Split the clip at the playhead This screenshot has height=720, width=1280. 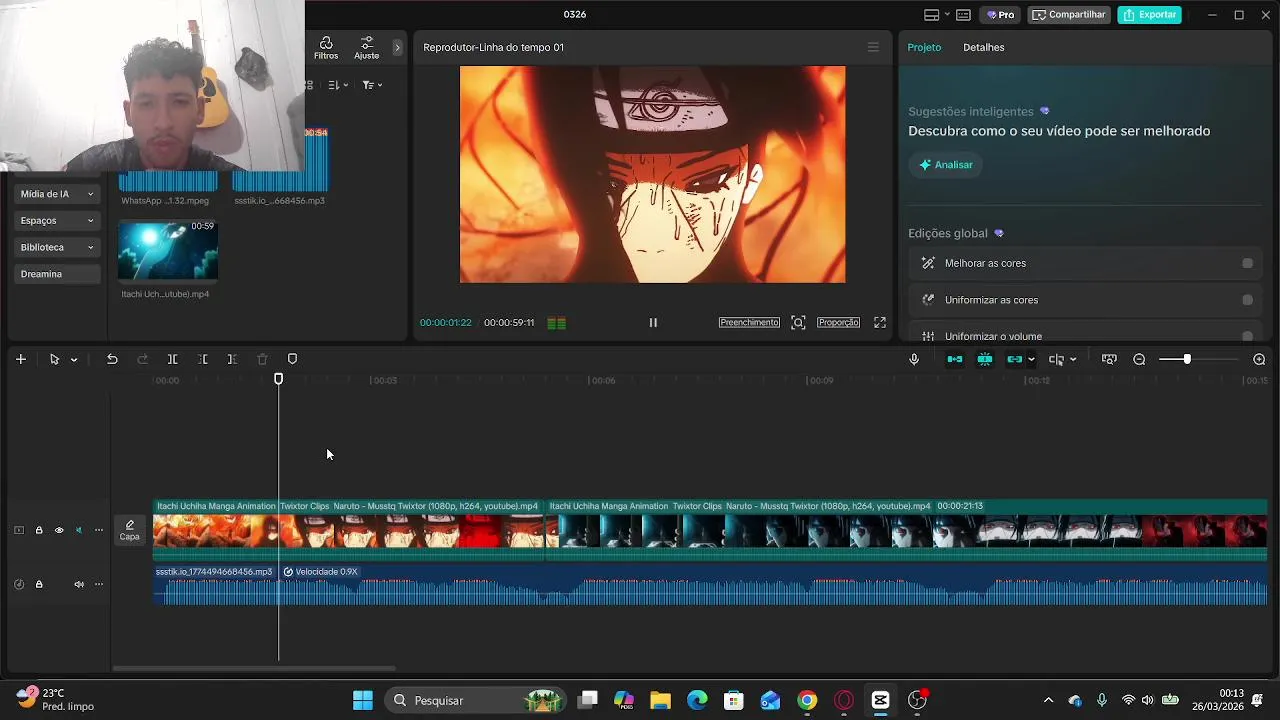[172, 359]
